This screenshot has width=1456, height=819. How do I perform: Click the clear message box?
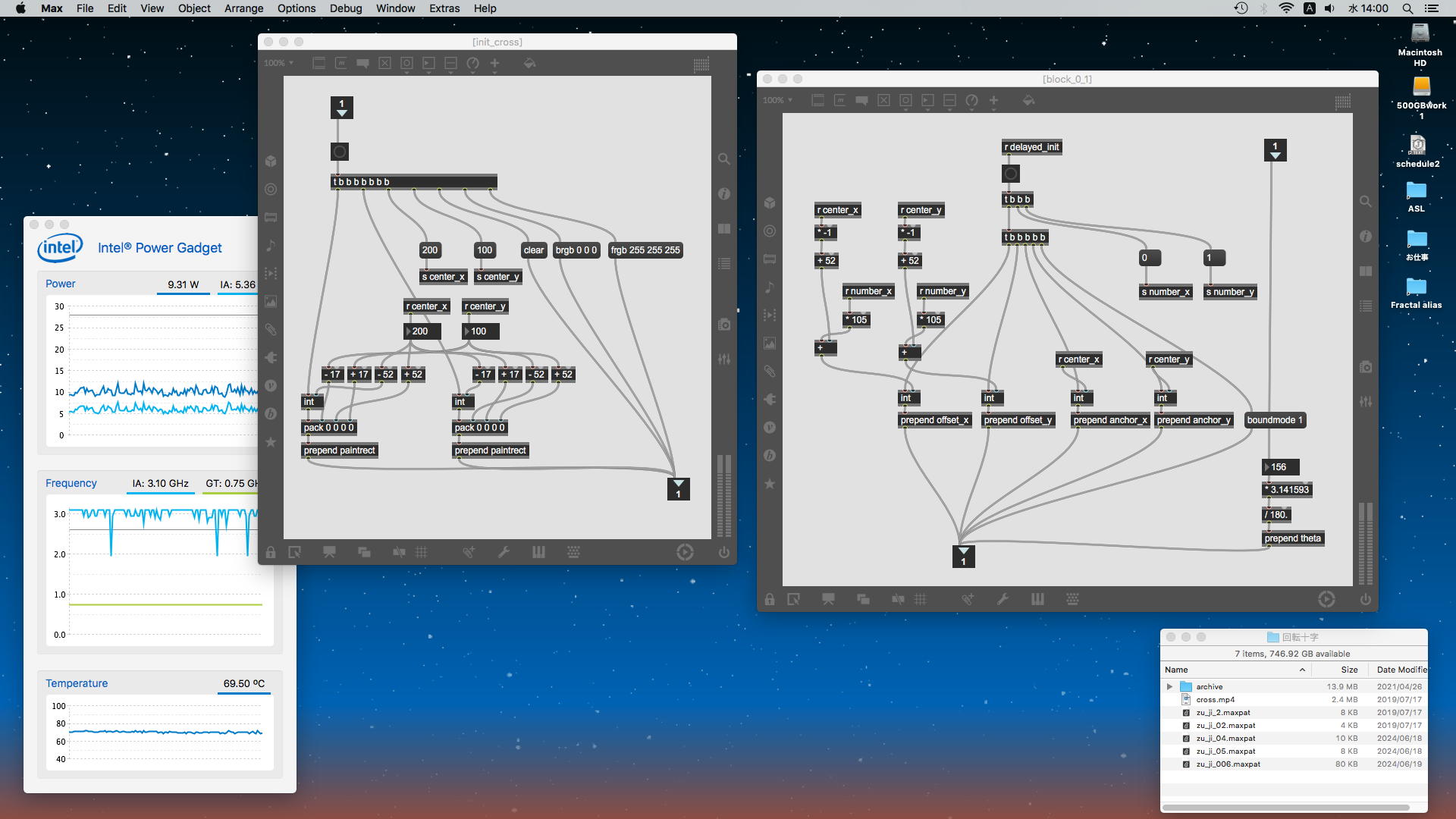[x=533, y=250]
